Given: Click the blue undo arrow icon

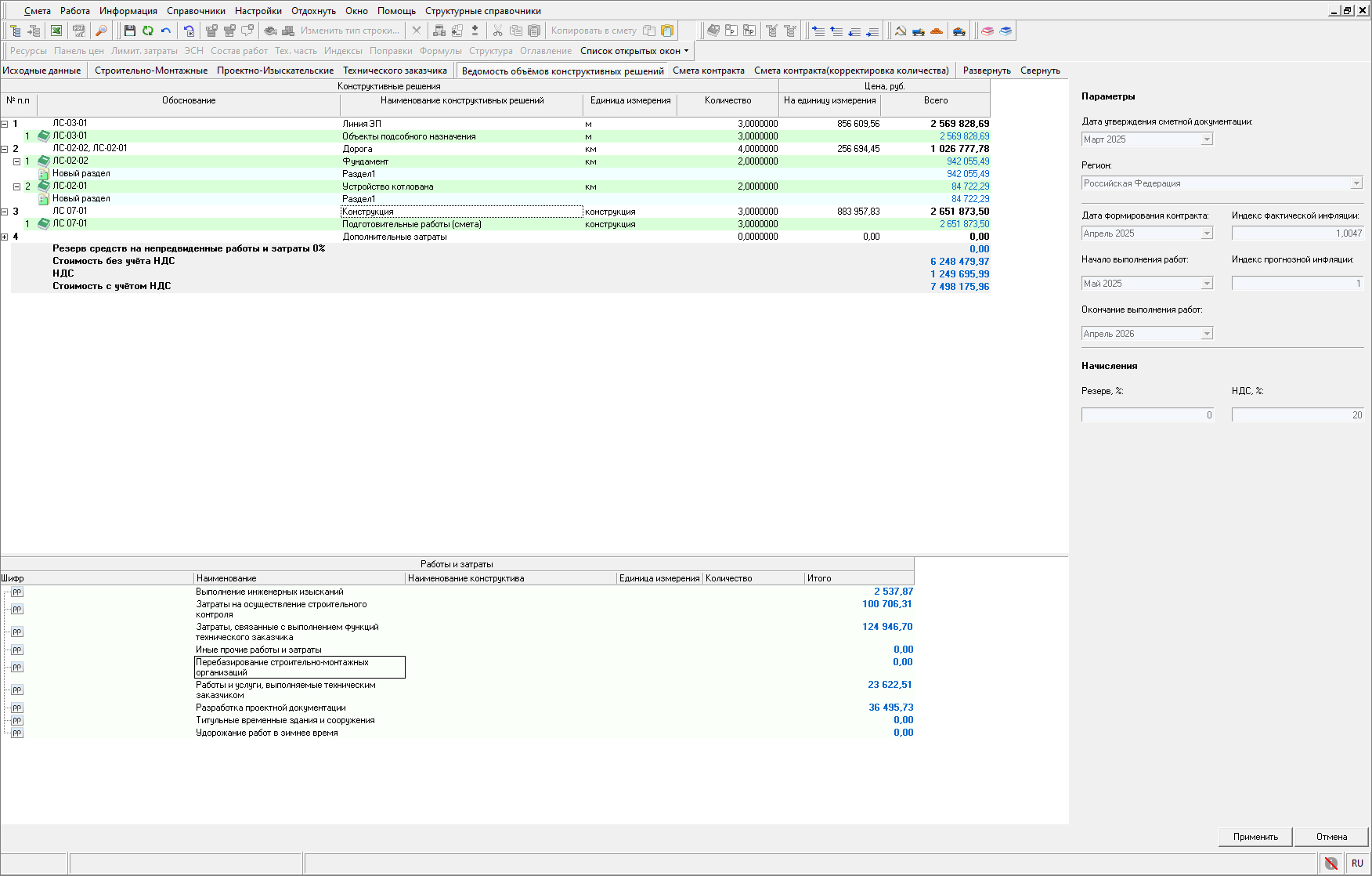Looking at the screenshot, I should click(x=166, y=31).
